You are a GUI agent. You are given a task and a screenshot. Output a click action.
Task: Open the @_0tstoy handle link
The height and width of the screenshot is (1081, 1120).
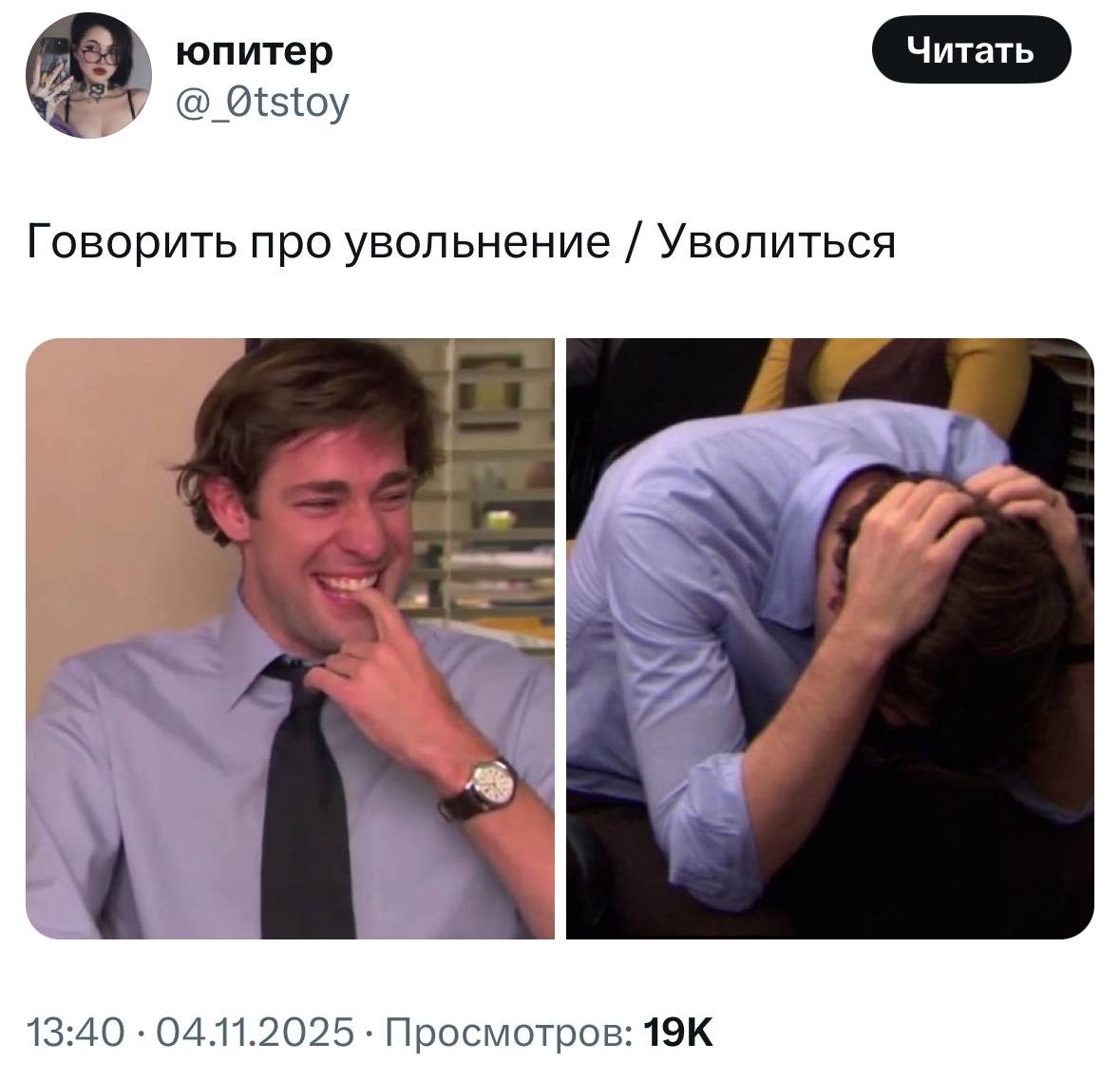(x=262, y=103)
